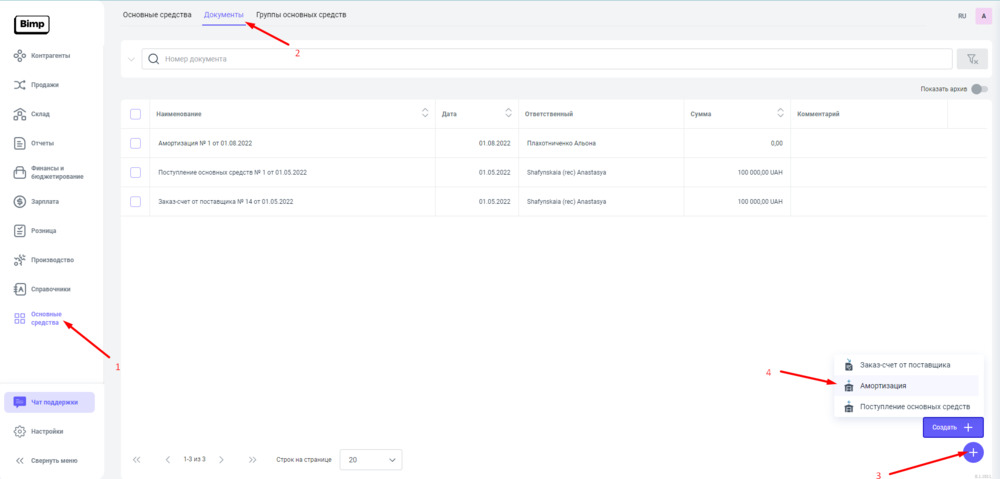Screen dimensions: 1000x479
Task: Open Настройки gear icon
Action: pos(19,432)
